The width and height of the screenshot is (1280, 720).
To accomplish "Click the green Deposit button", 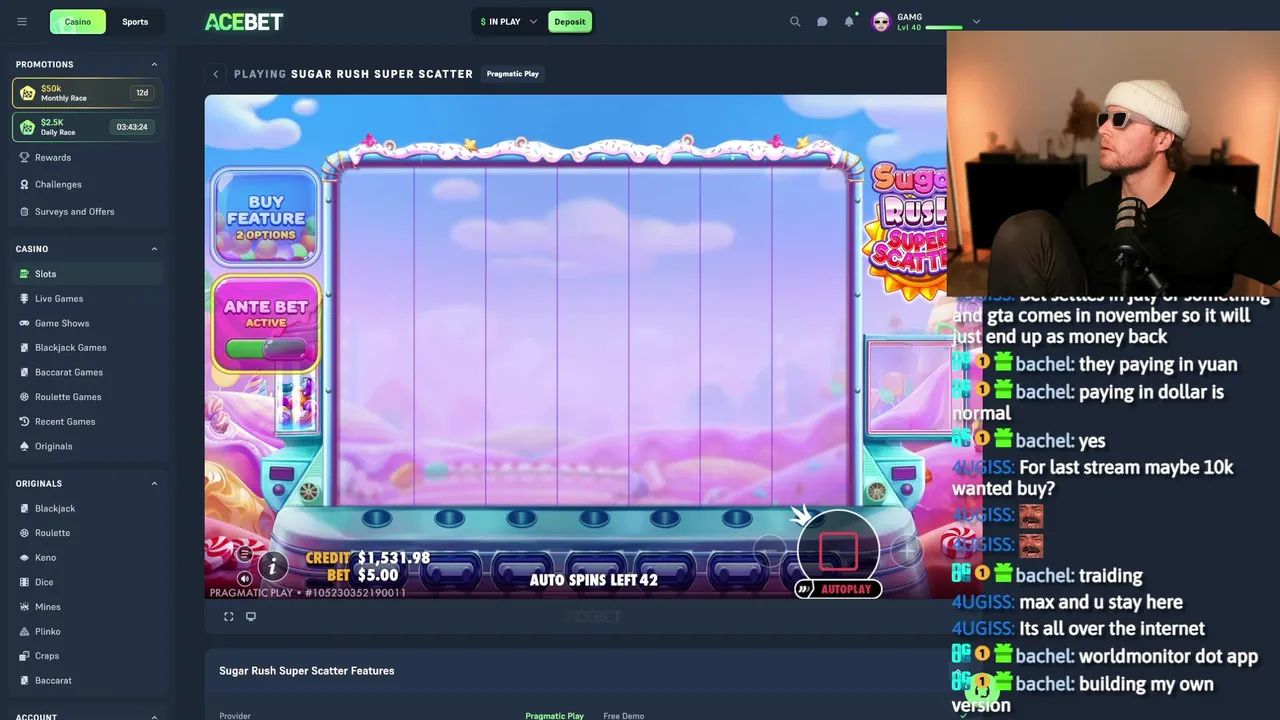I will tap(570, 21).
